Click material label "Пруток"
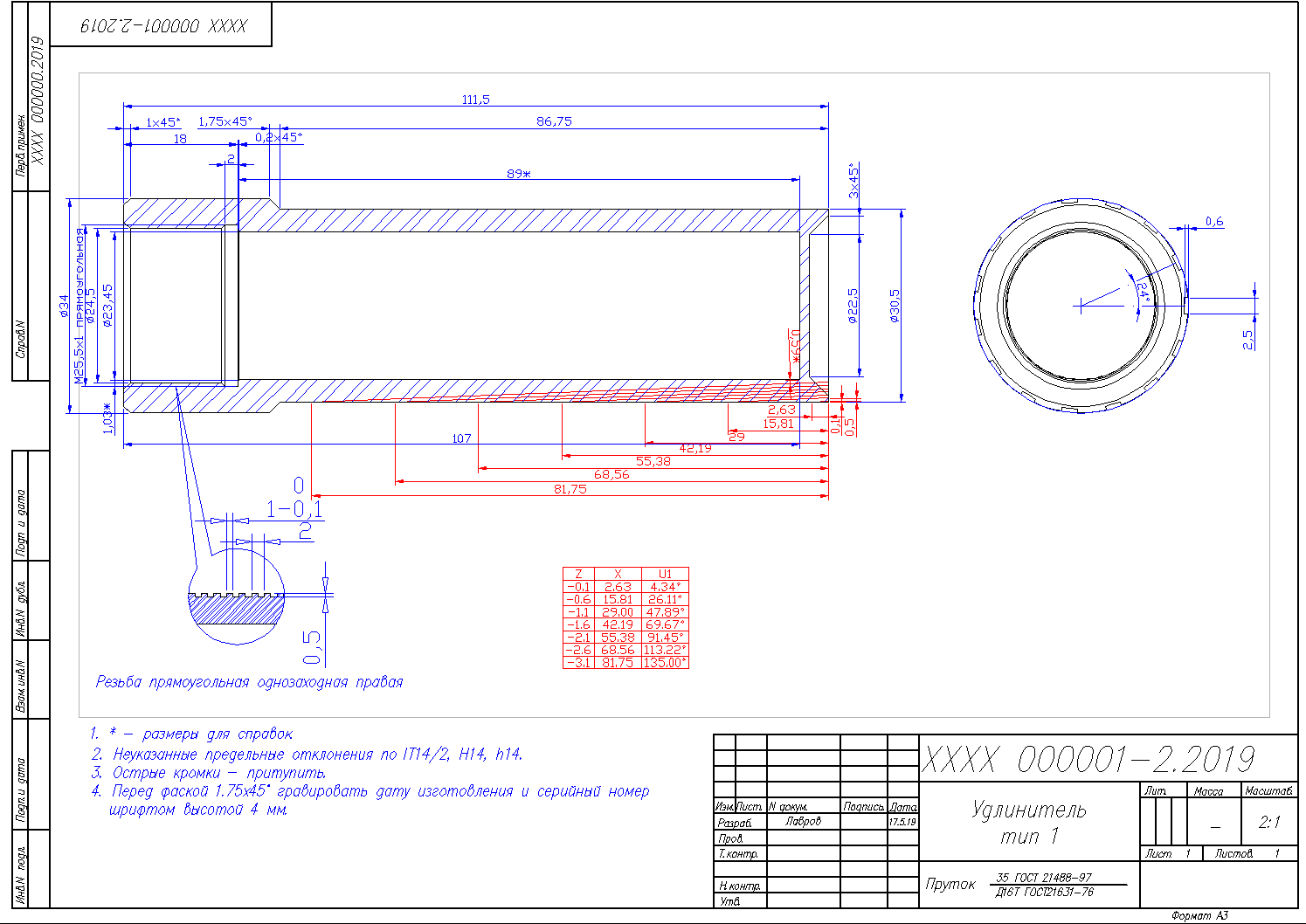 tap(950, 884)
